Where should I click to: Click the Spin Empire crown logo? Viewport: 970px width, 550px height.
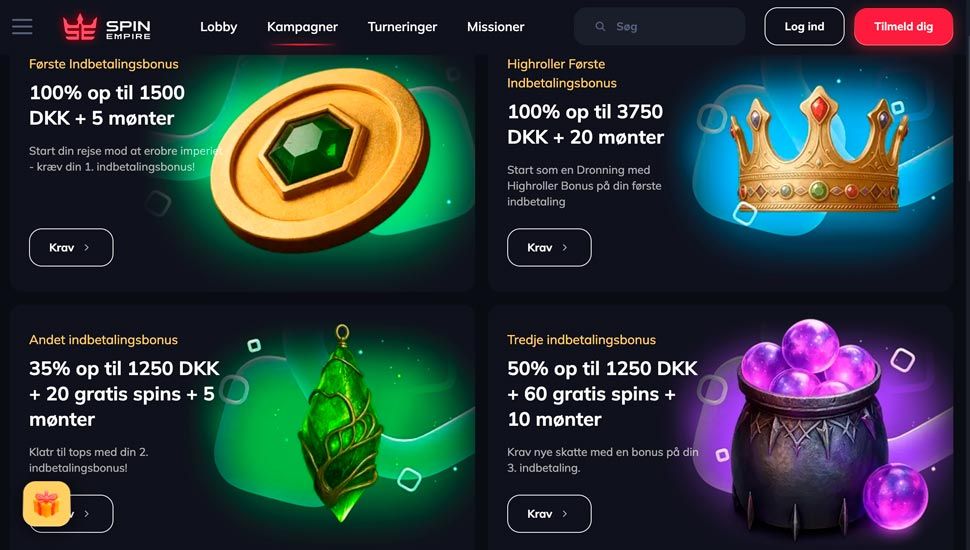pos(80,27)
